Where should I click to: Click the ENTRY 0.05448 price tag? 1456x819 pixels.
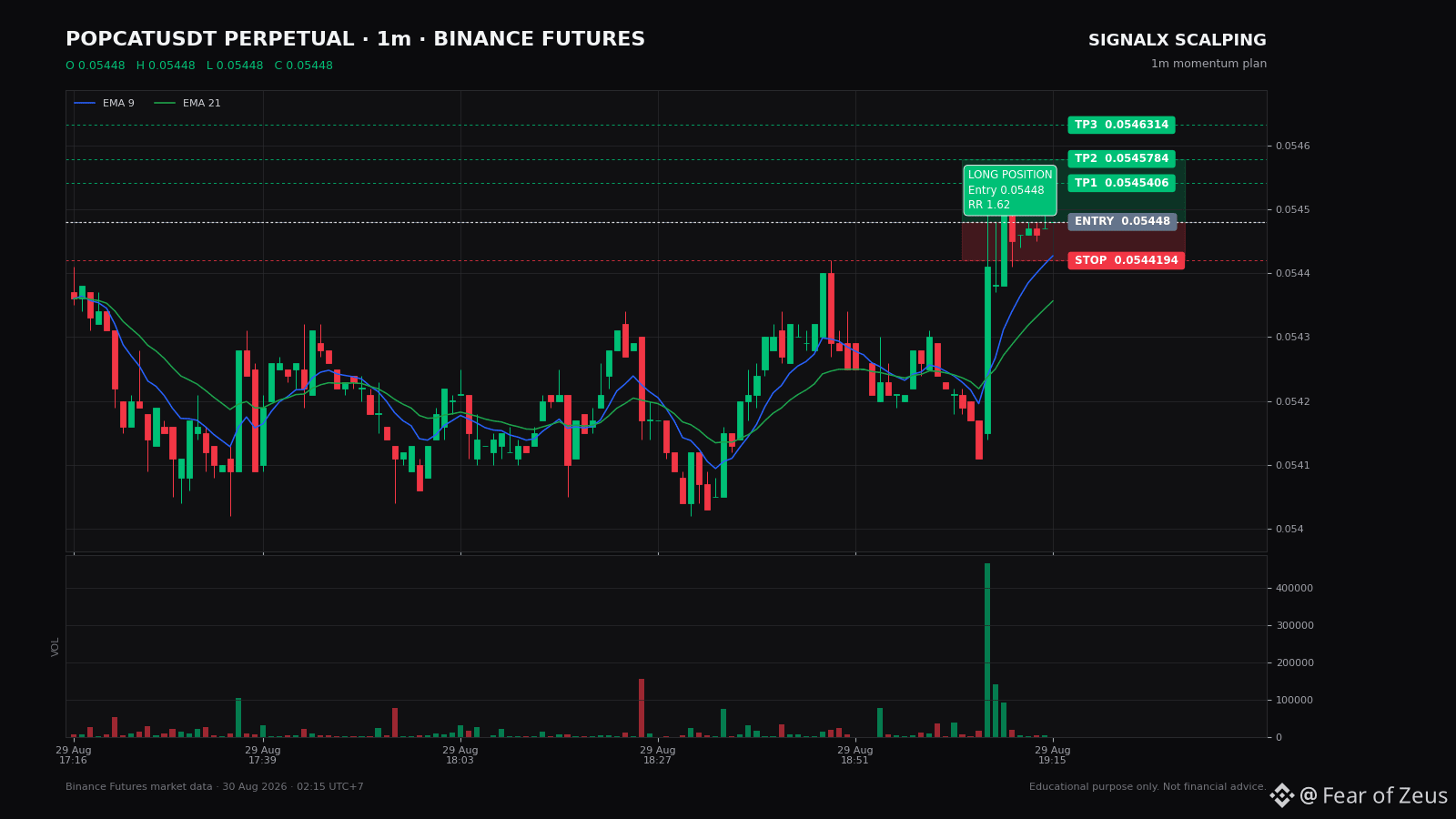1122,221
